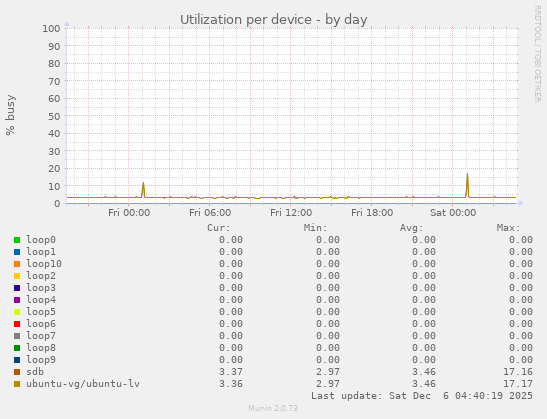Click the loop4 purple color swatch
This screenshot has width=547, height=419.
pyautogui.click(x=17, y=300)
